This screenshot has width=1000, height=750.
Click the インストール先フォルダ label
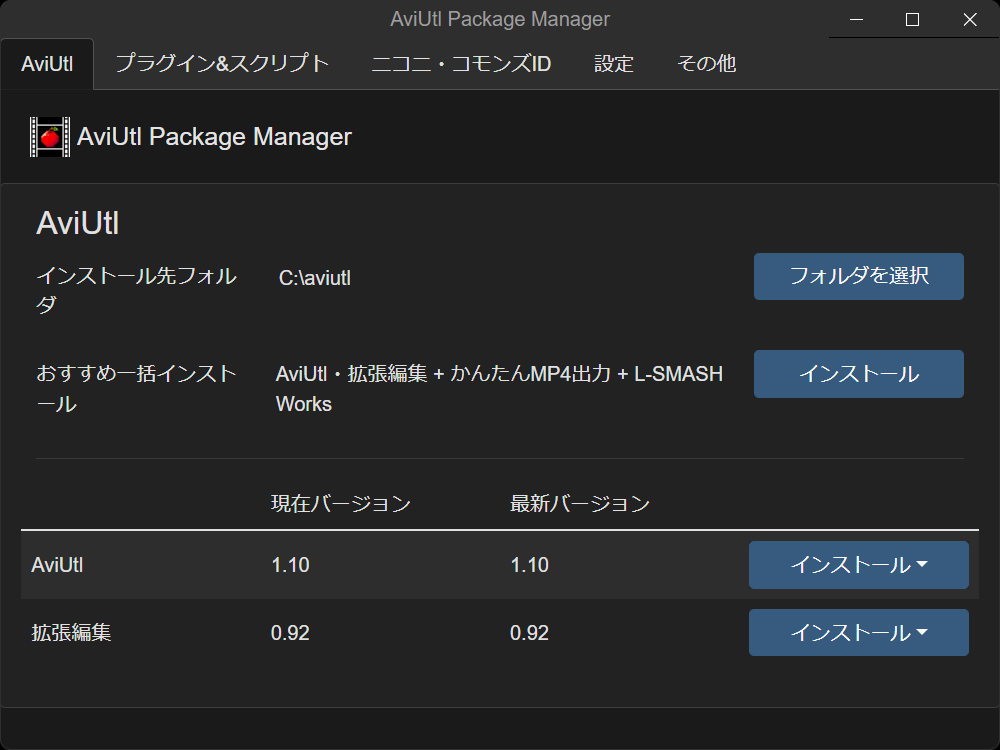[x=136, y=290]
